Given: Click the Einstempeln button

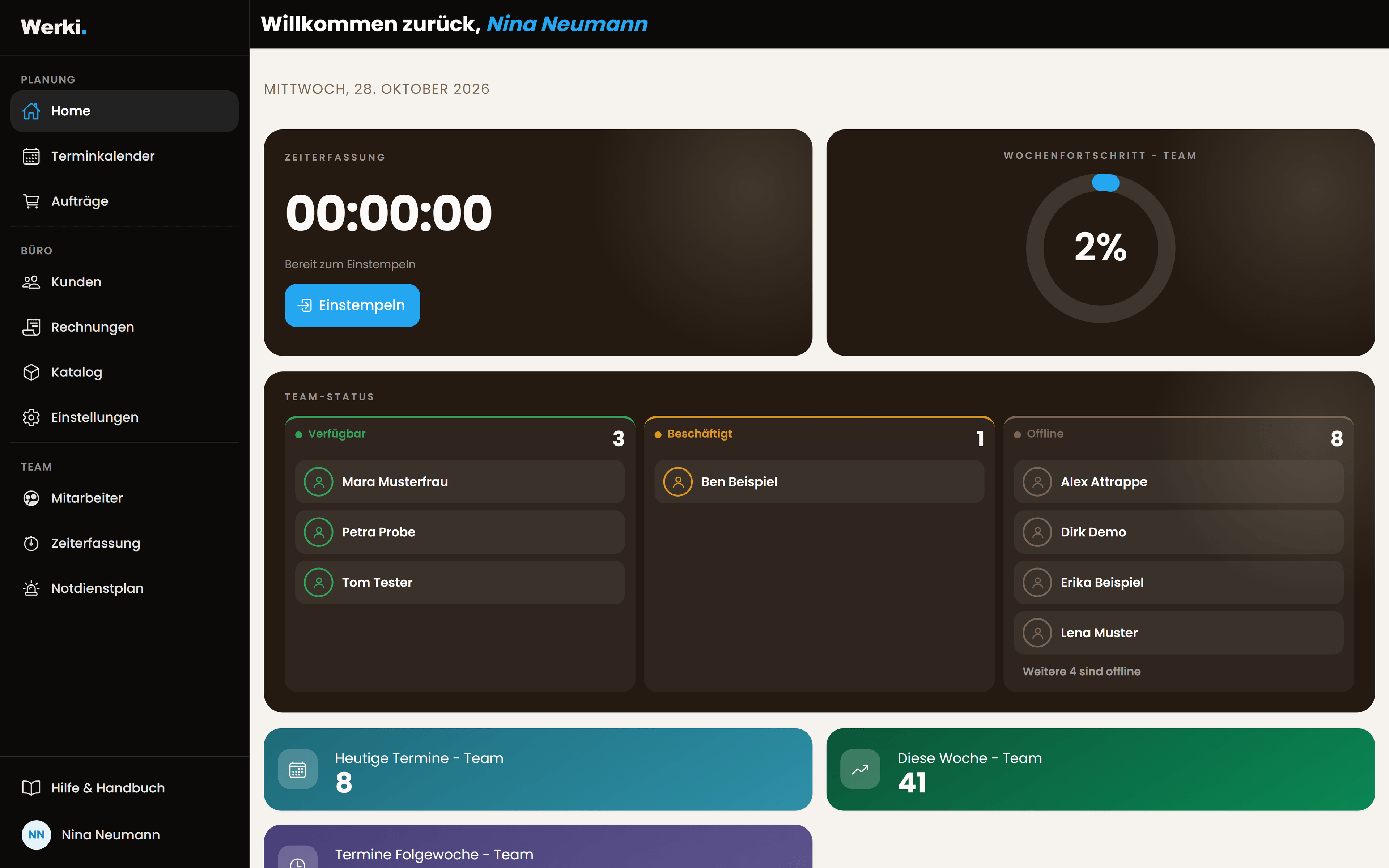Looking at the screenshot, I should click(x=352, y=305).
